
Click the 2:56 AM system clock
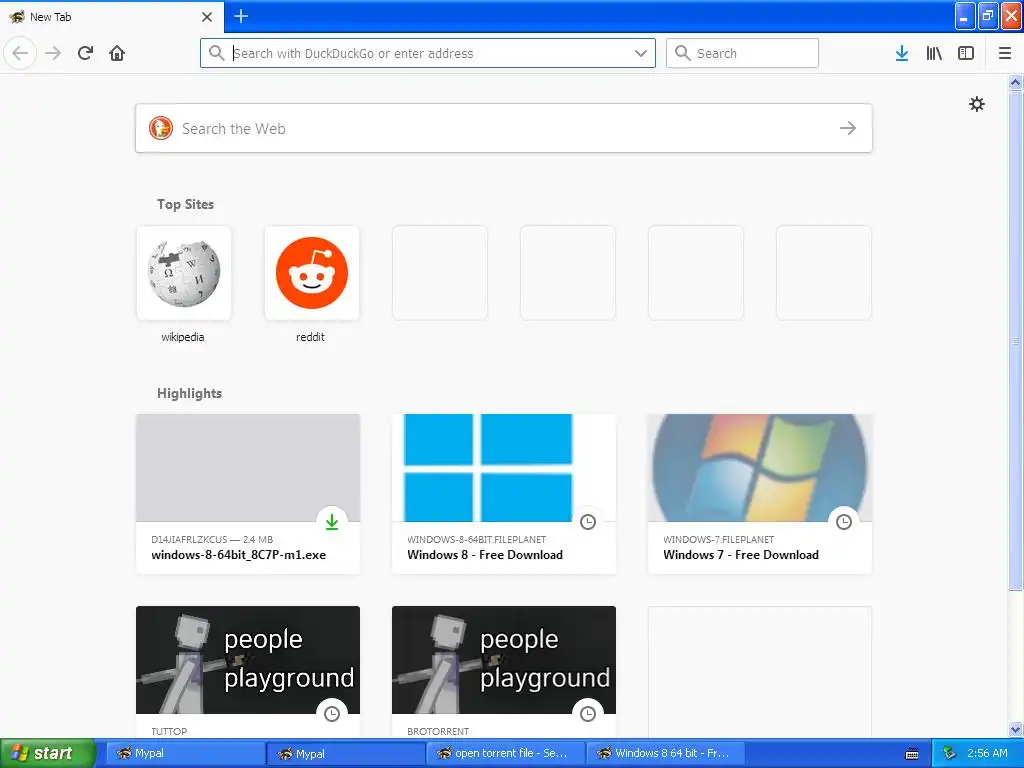(x=987, y=753)
